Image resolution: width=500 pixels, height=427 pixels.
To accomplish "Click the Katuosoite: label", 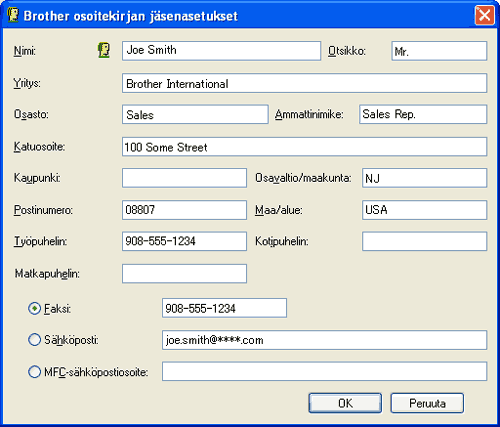I will pos(39,147).
